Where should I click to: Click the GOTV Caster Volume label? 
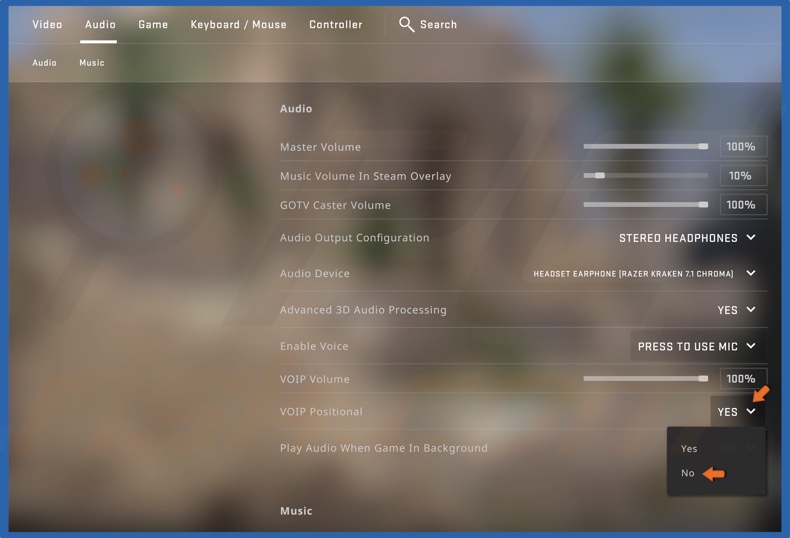[x=336, y=205]
